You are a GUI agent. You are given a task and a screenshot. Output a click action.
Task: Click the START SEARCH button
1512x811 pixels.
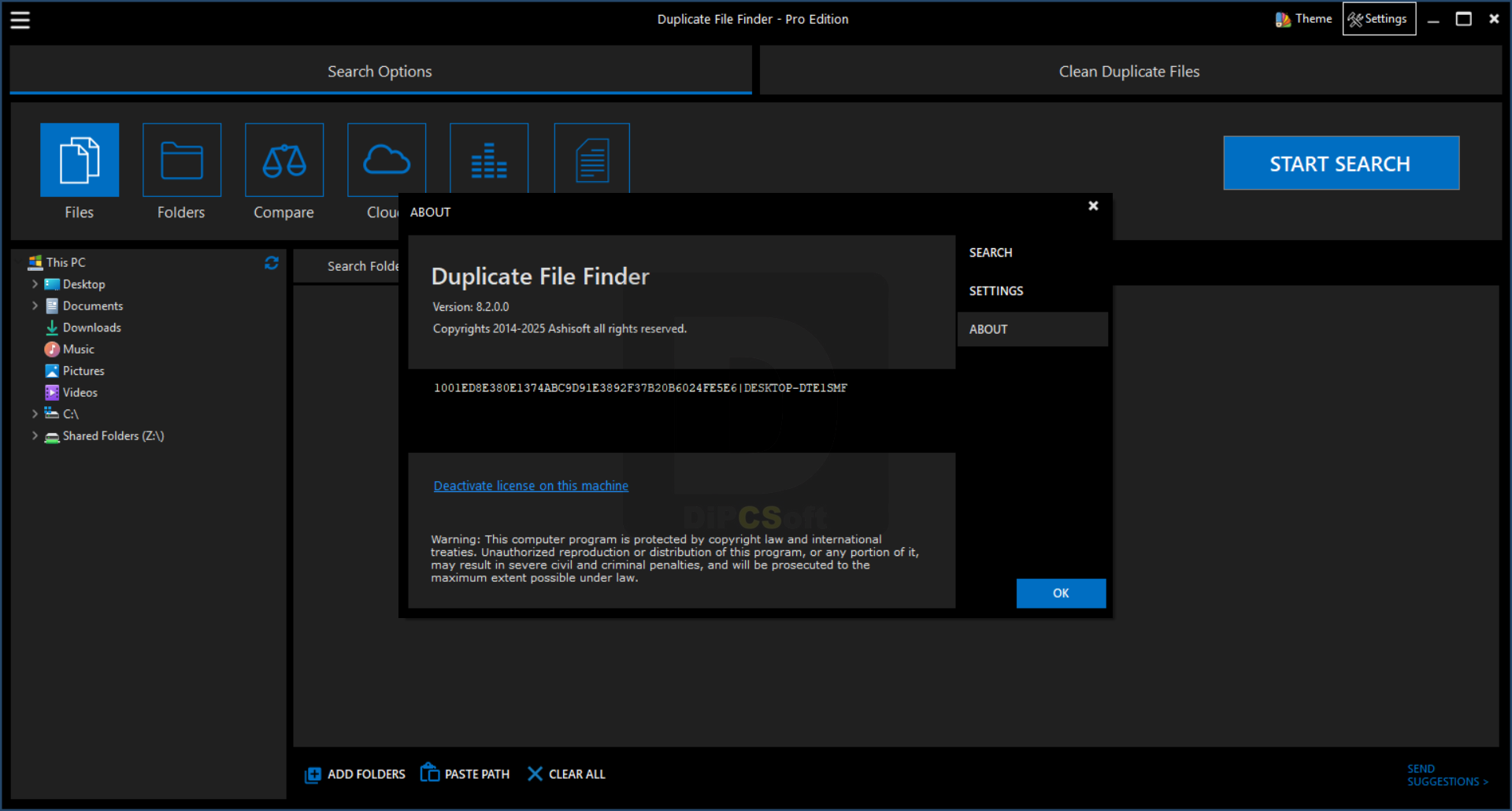pyautogui.click(x=1341, y=163)
